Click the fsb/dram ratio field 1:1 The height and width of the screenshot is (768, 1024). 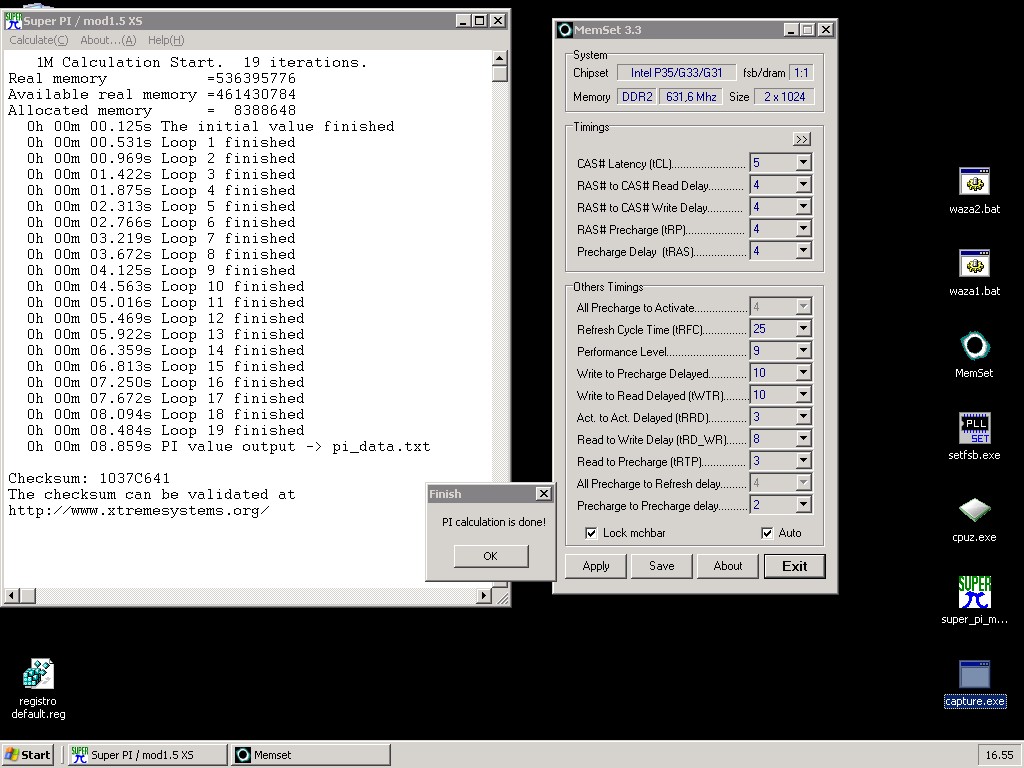click(801, 72)
